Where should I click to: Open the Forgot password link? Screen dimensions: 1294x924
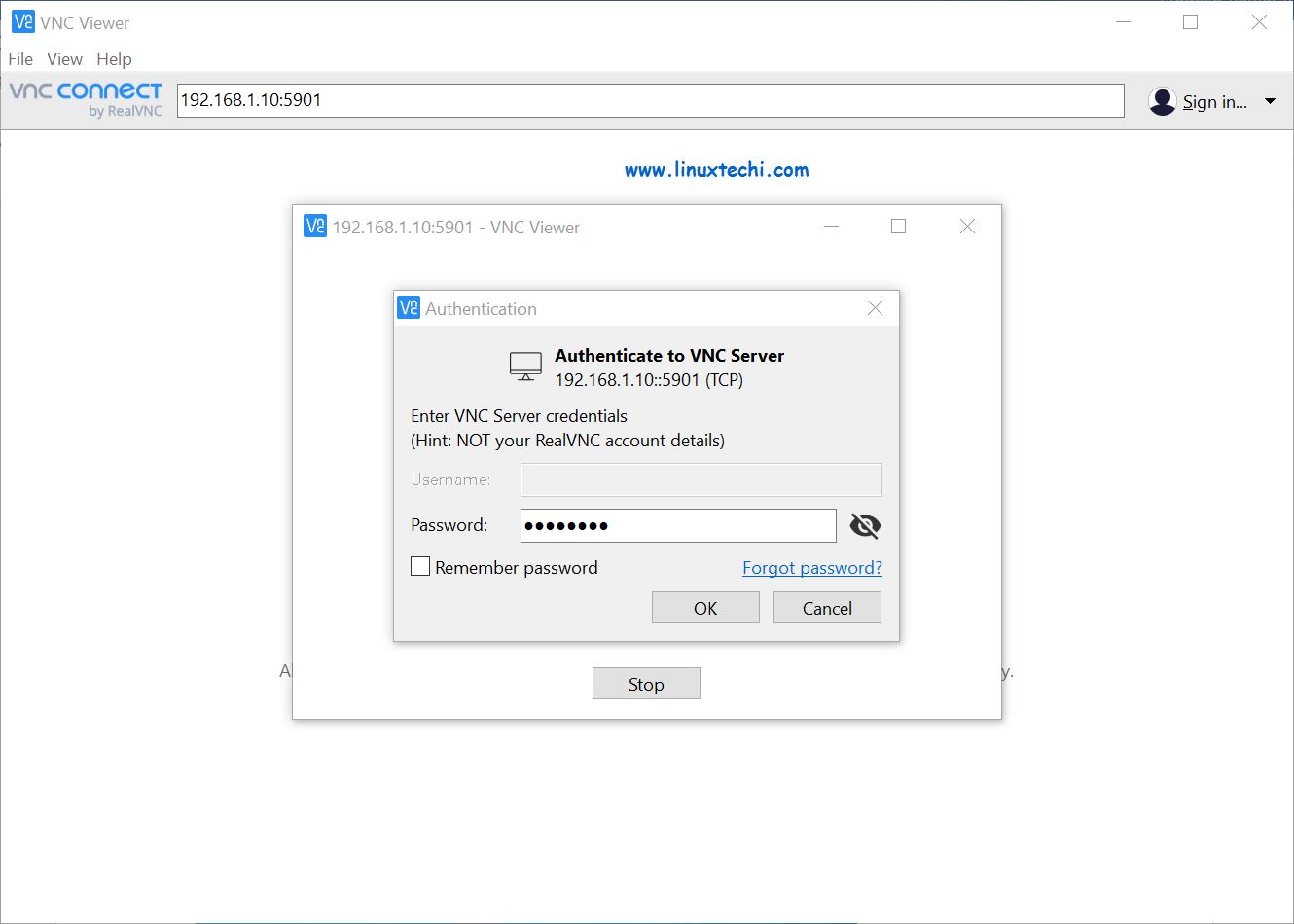pyautogui.click(x=811, y=567)
